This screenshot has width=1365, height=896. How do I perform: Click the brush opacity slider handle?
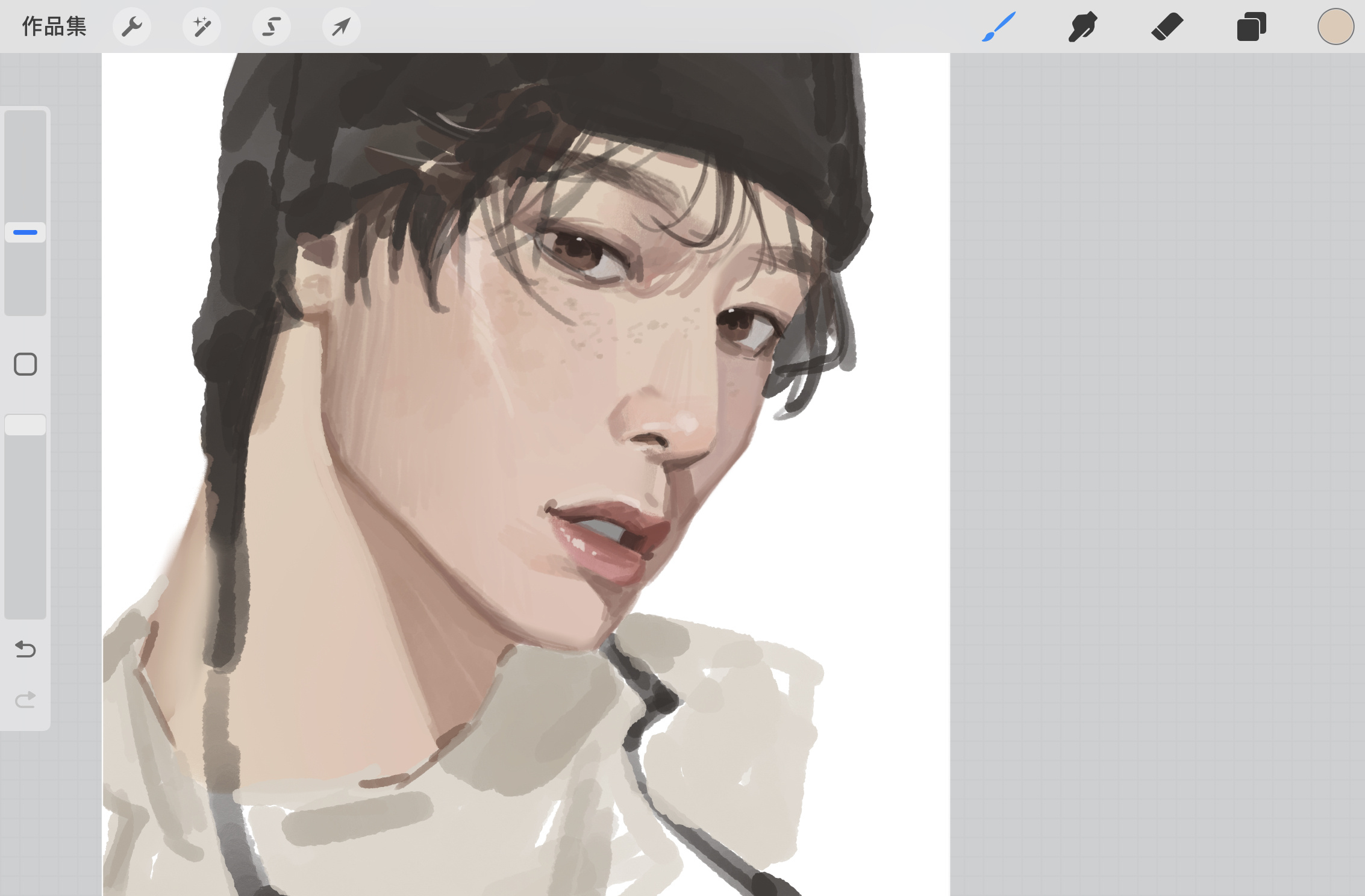pos(25,425)
